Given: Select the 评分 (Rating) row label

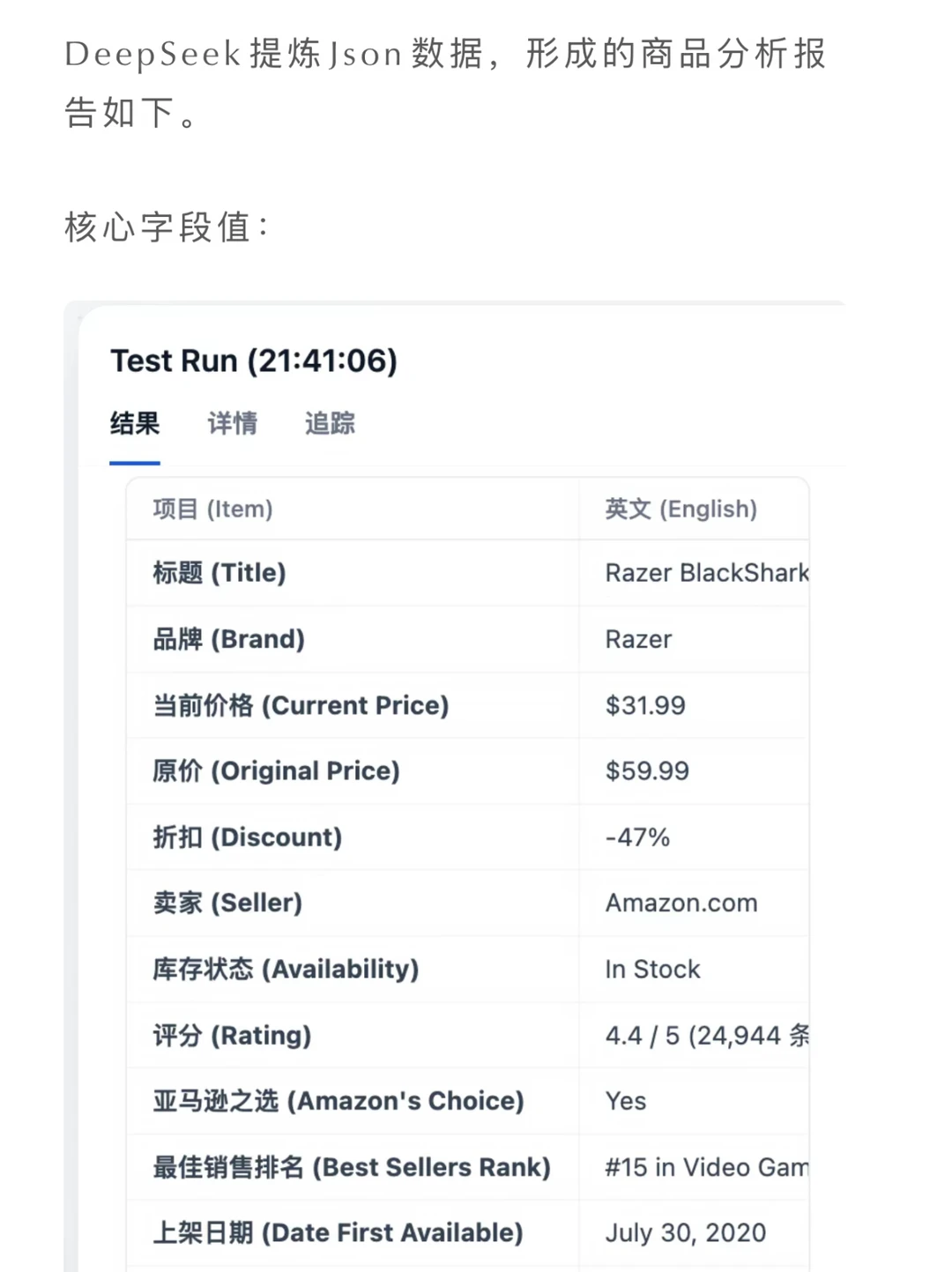Looking at the screenshot, I should coord(232,1035).
